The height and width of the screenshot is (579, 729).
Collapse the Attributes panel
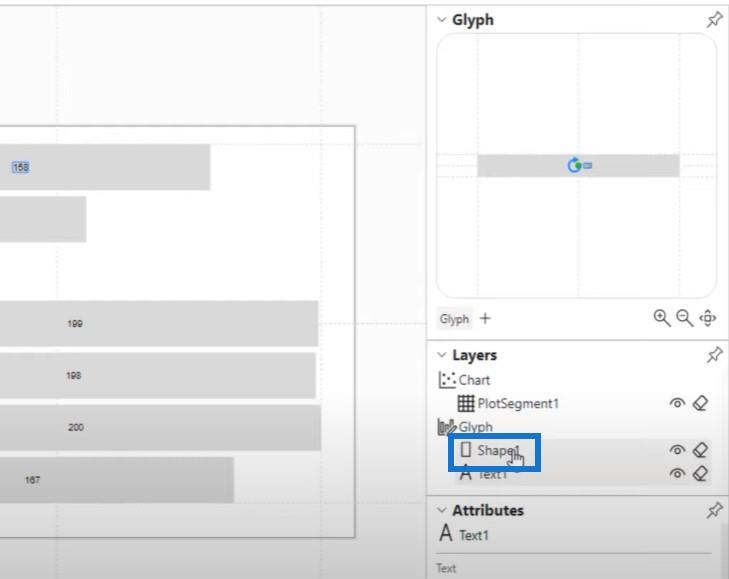[x=442, y=510]
